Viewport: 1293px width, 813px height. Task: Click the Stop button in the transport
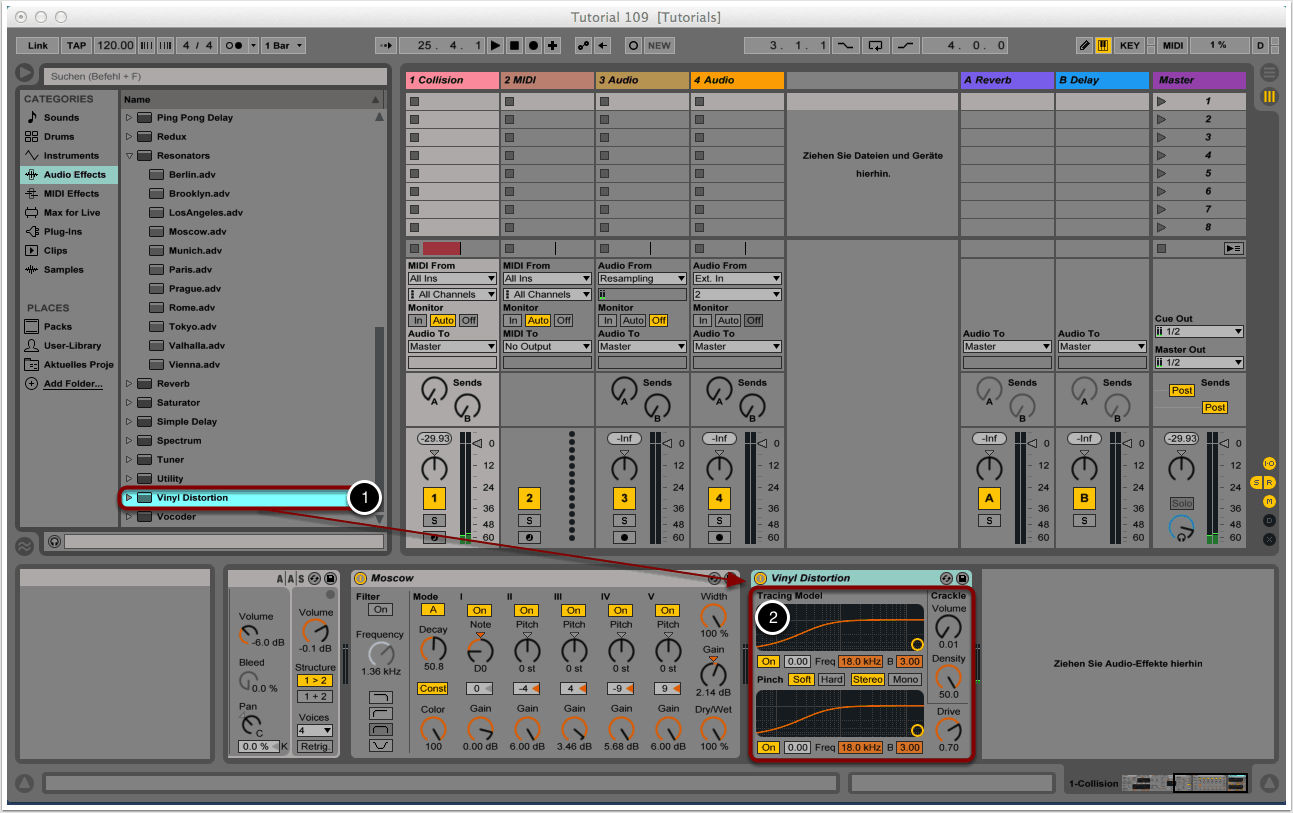pos(514,45)
